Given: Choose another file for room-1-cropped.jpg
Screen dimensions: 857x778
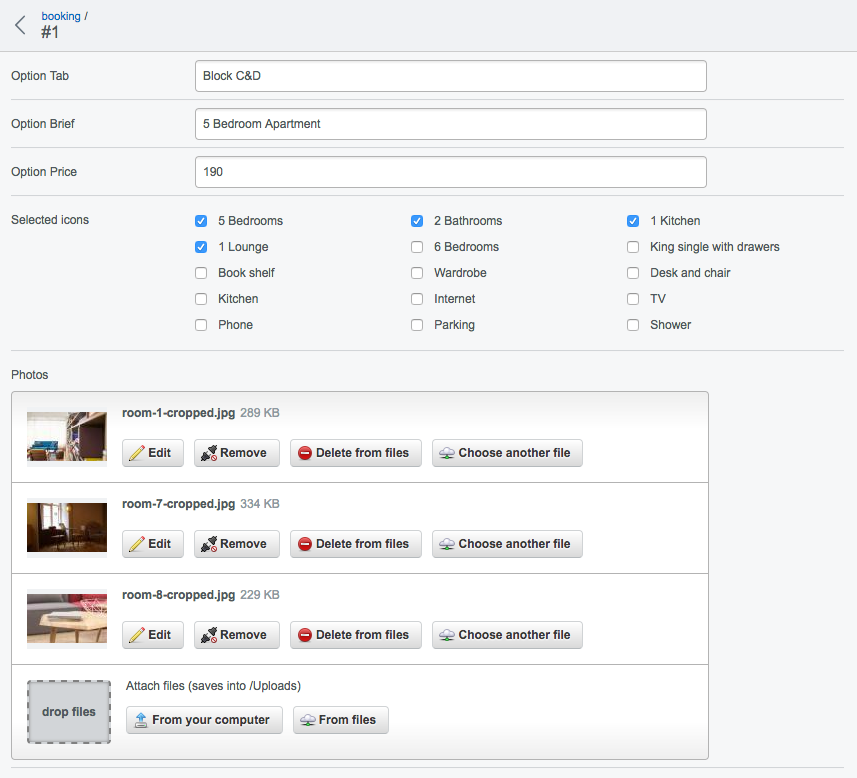Looking at the screenshot, I should tap(506, 453).
